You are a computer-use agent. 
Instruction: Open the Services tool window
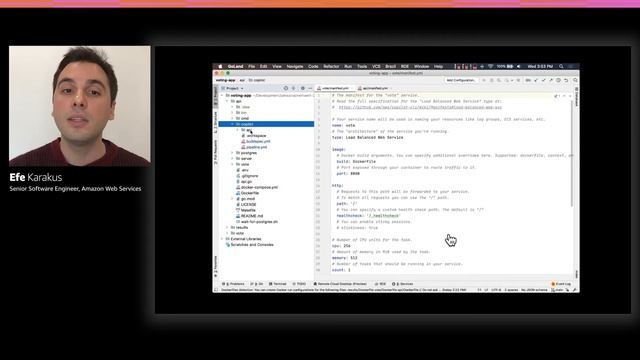(x=403, y=284)
